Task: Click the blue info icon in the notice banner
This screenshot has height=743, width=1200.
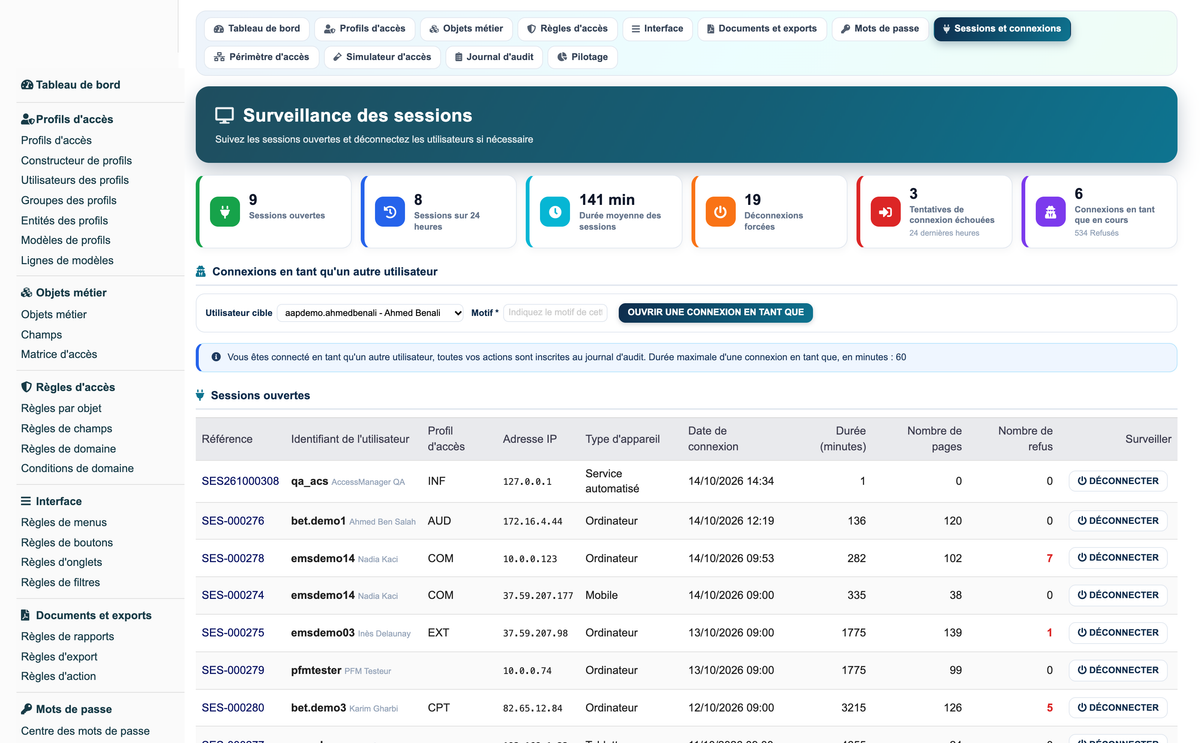Action: click(216, 357)
